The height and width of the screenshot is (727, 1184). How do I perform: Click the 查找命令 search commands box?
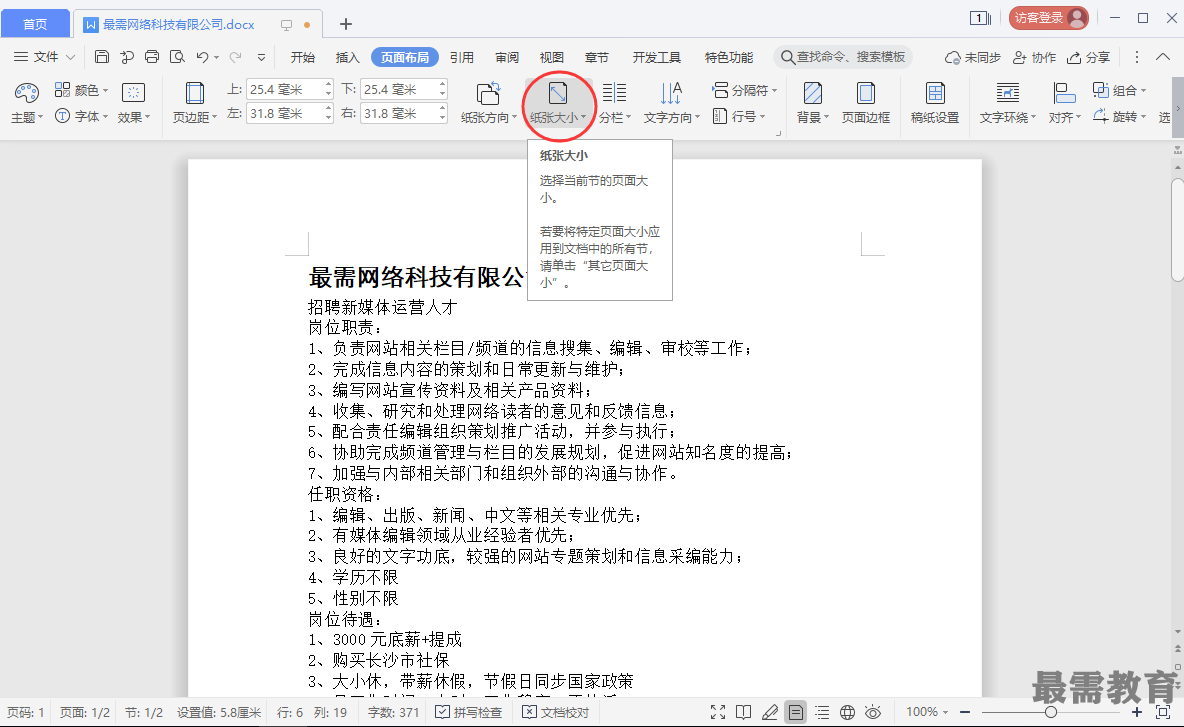843,57
